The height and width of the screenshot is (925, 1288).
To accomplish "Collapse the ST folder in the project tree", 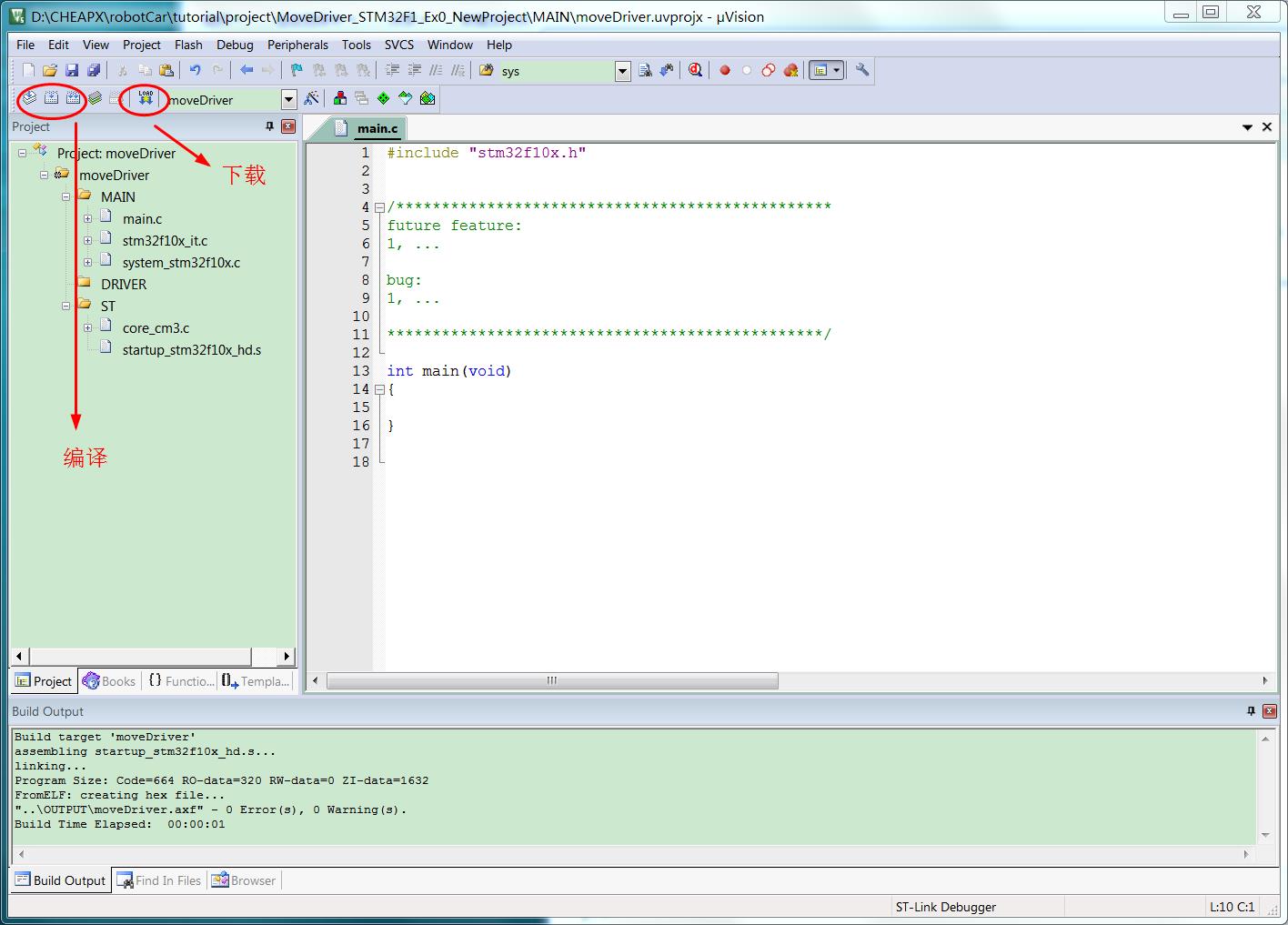I will (x=65, y=306).
